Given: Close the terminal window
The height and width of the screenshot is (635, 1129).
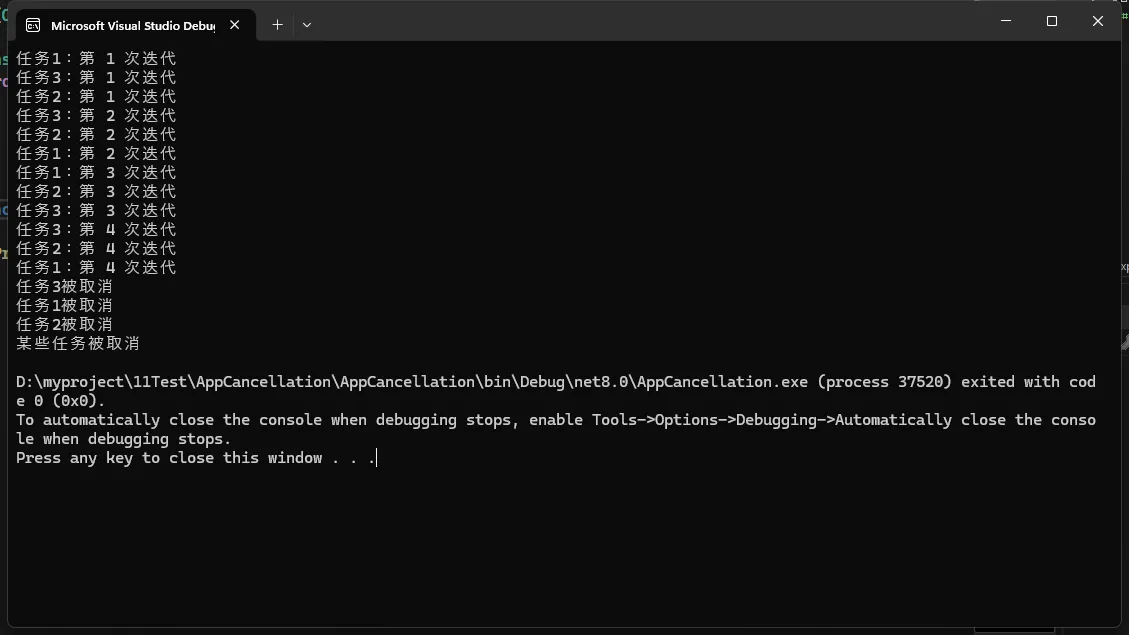Looking at the screenshot, I should tap(1097, 21).
